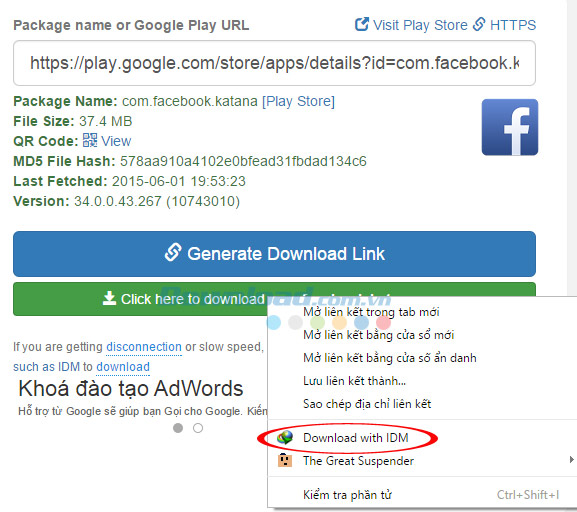Viewport: 577px width, 512px height.
Task: Click the link icon on Generate Download Link button
Action: point(173,253)
